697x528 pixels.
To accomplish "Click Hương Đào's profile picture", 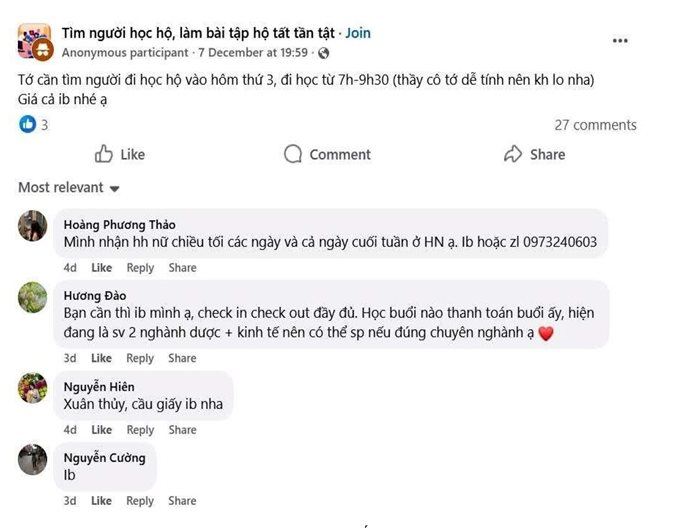I will click(x=33, y=297).
